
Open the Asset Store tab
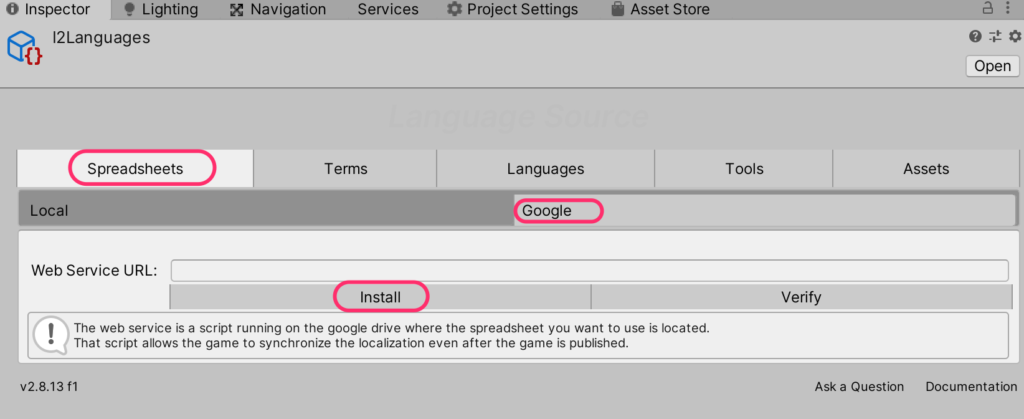tap(659, 10)
